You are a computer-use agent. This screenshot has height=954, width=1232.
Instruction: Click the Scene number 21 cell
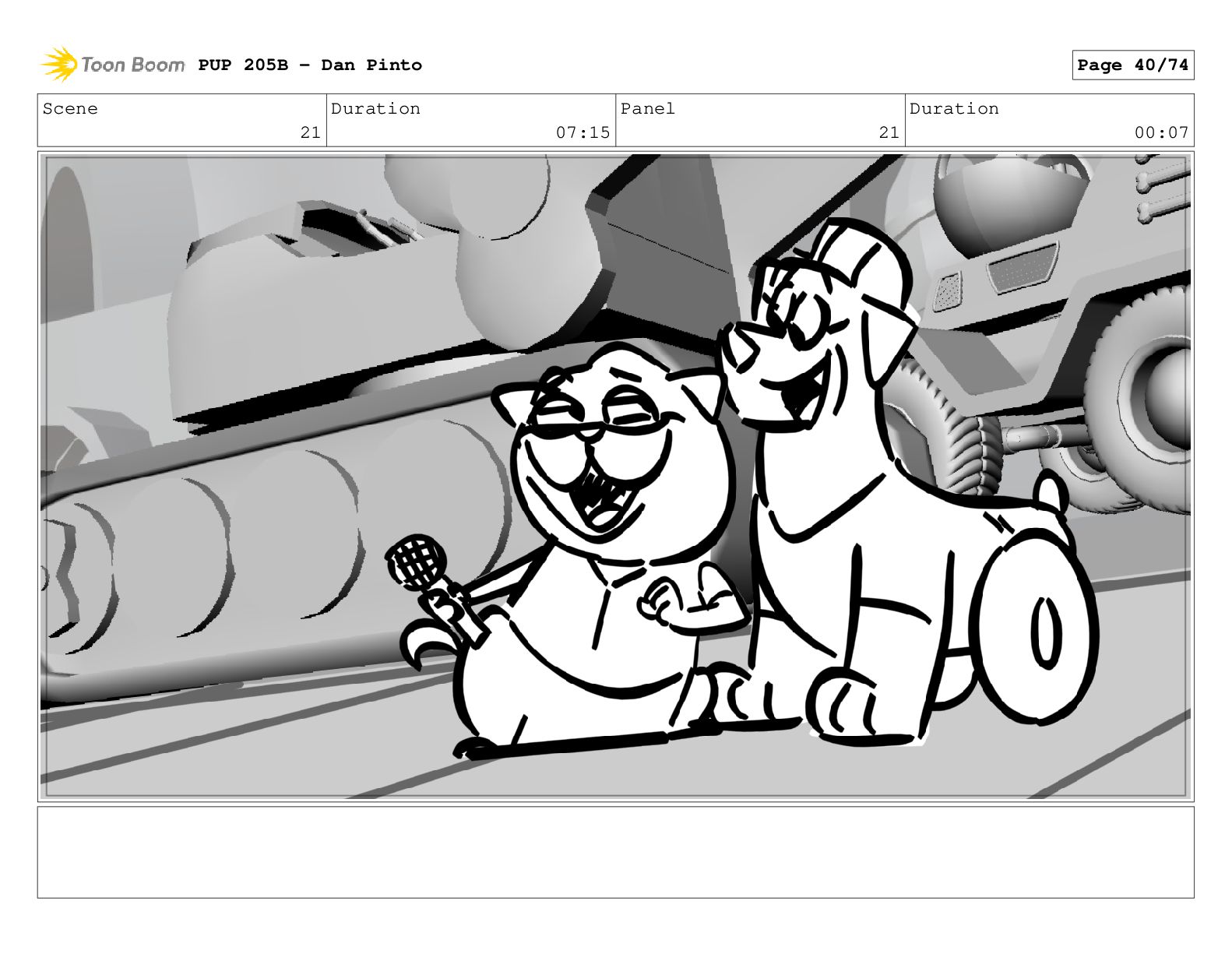[x=181, y=121]
